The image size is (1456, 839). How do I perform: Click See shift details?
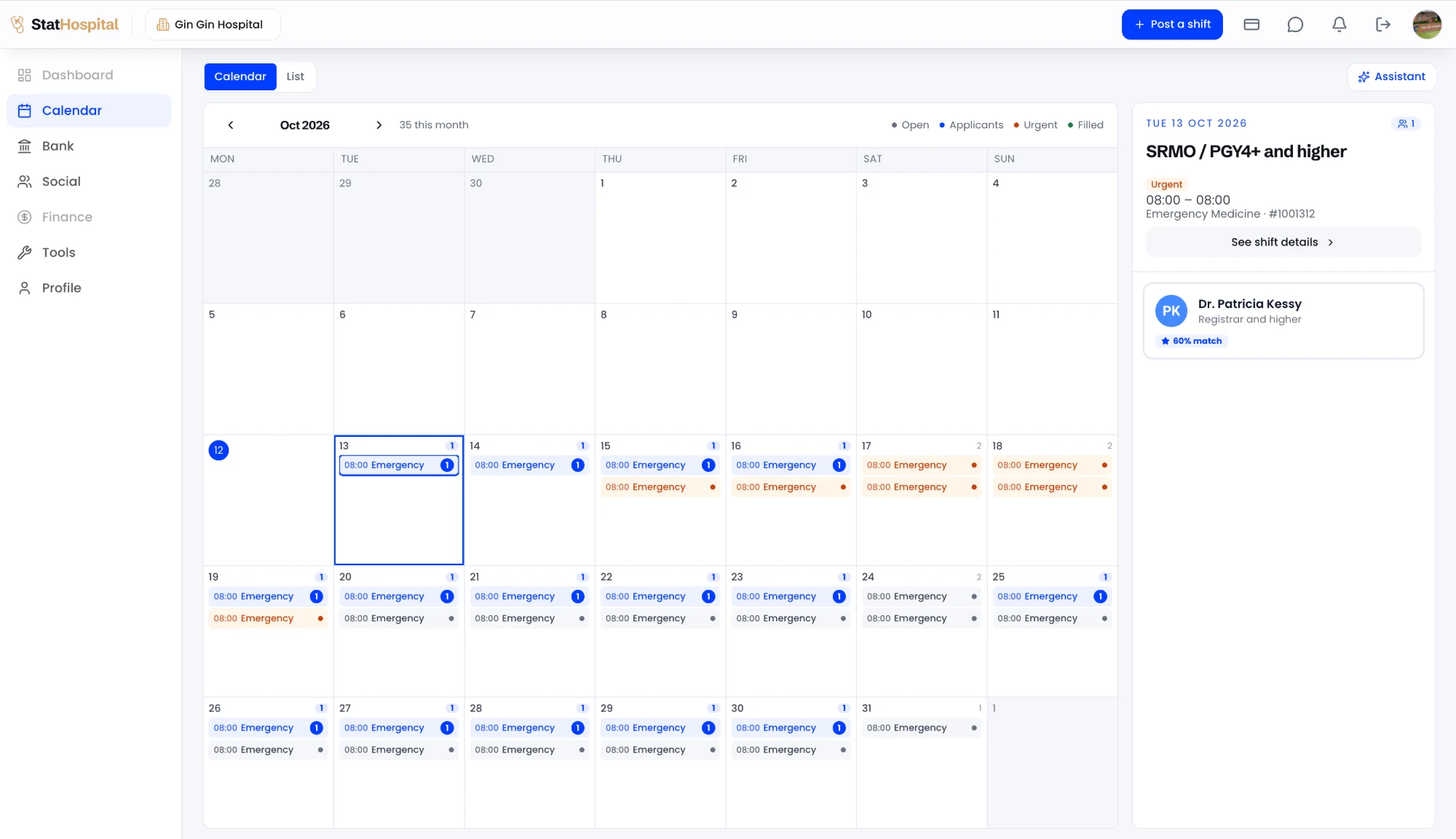pyautogui.click(x=1283, y=243)
